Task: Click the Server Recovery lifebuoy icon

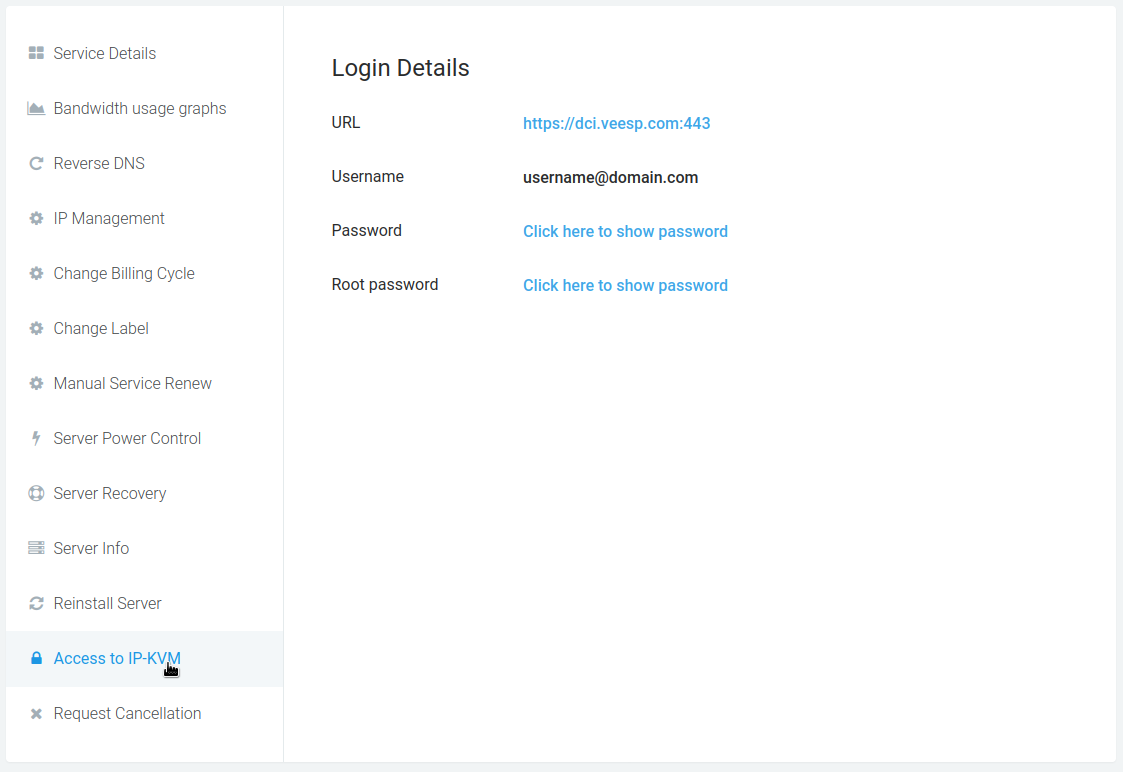Action: [x=36, y=493]
